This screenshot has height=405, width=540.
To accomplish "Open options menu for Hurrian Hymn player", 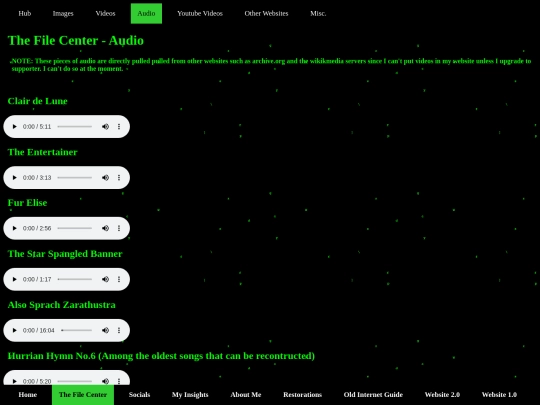I will pos(119,381).
